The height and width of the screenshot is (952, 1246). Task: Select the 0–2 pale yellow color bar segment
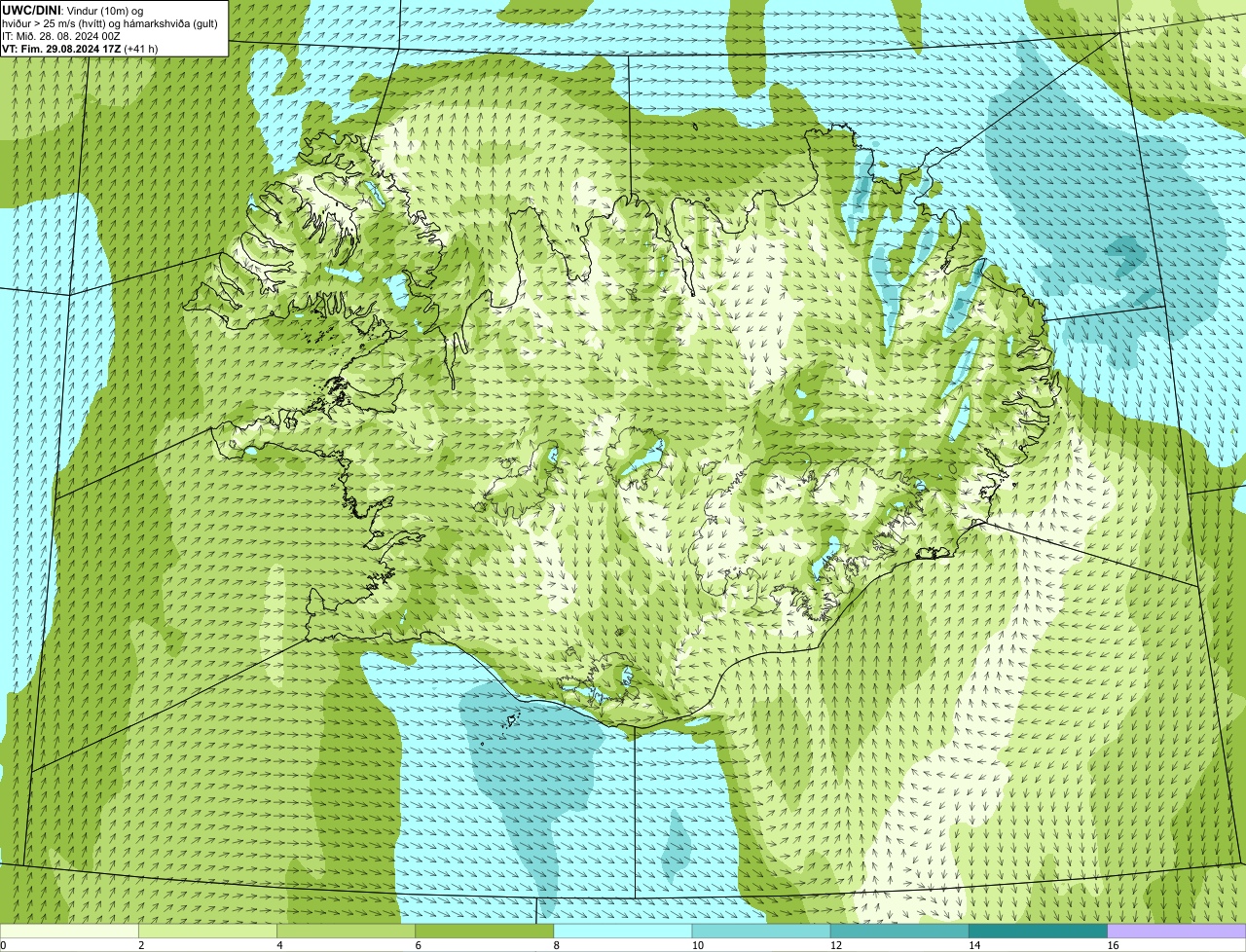click(69, 932)
